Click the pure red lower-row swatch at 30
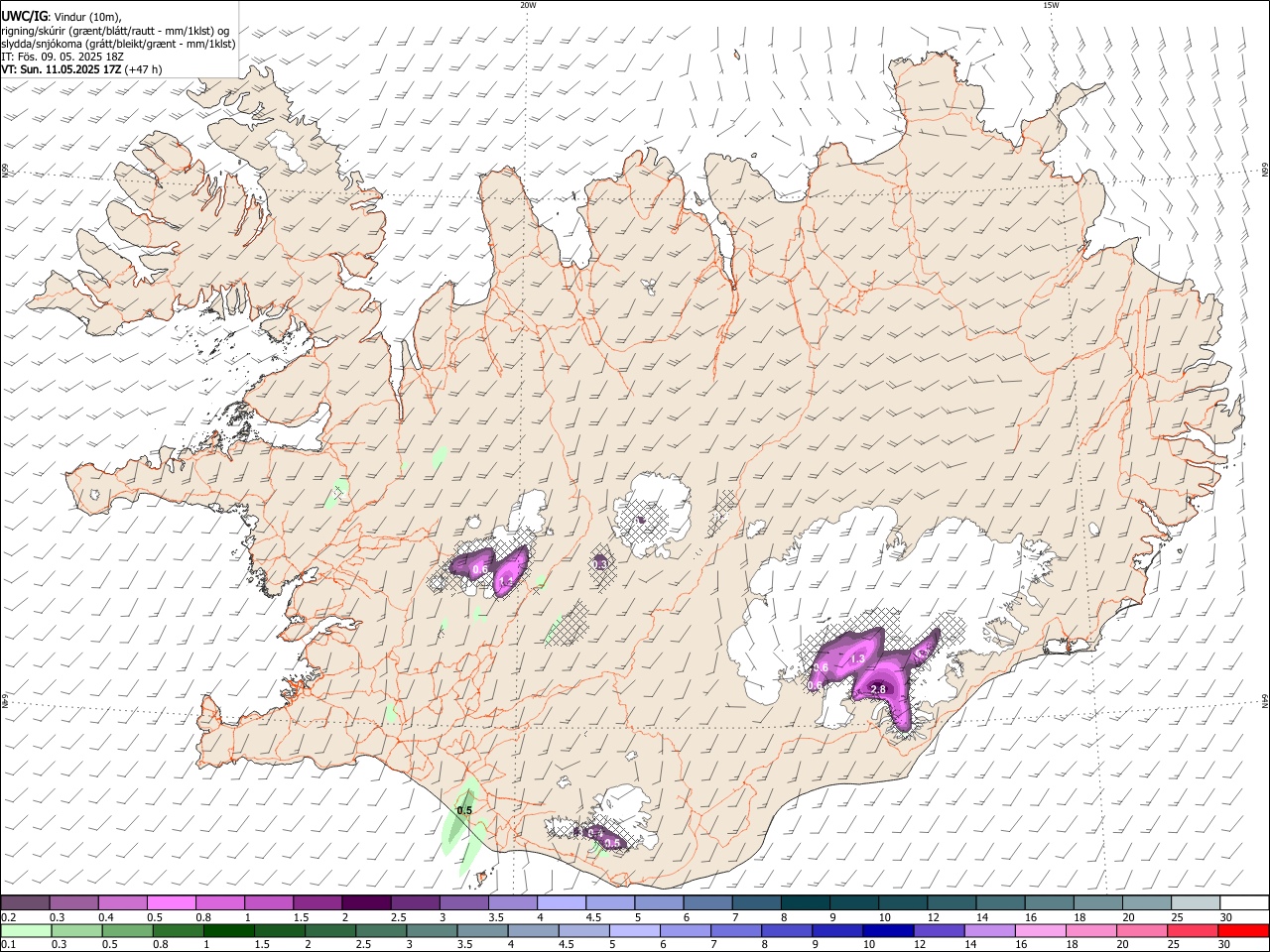The width and height of the screenshot is (1270, 952). click(x=1243, y=930)
